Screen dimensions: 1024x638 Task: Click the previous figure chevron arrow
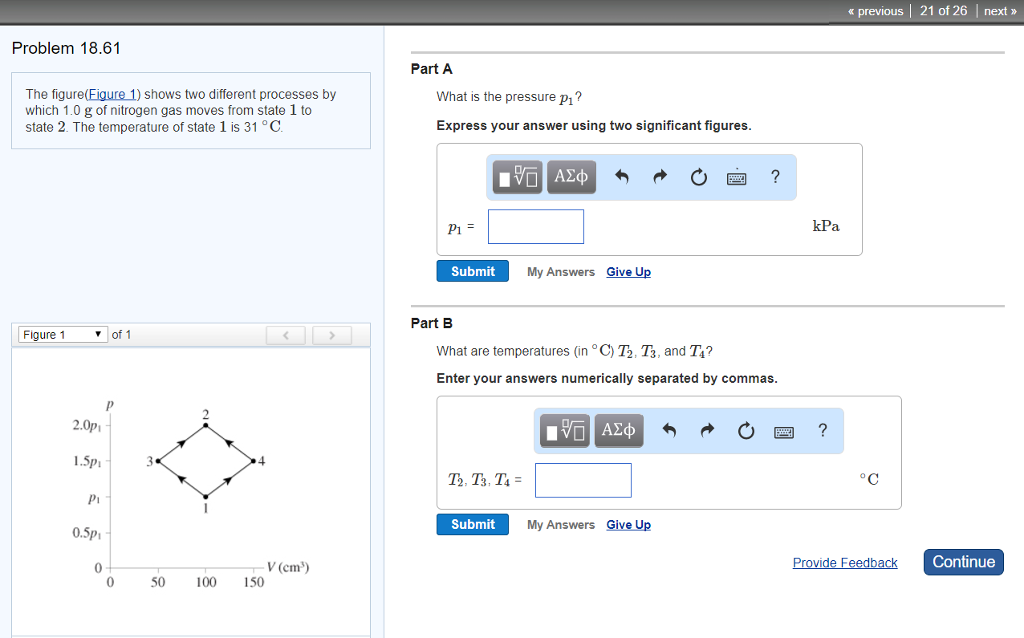point(285,334)
